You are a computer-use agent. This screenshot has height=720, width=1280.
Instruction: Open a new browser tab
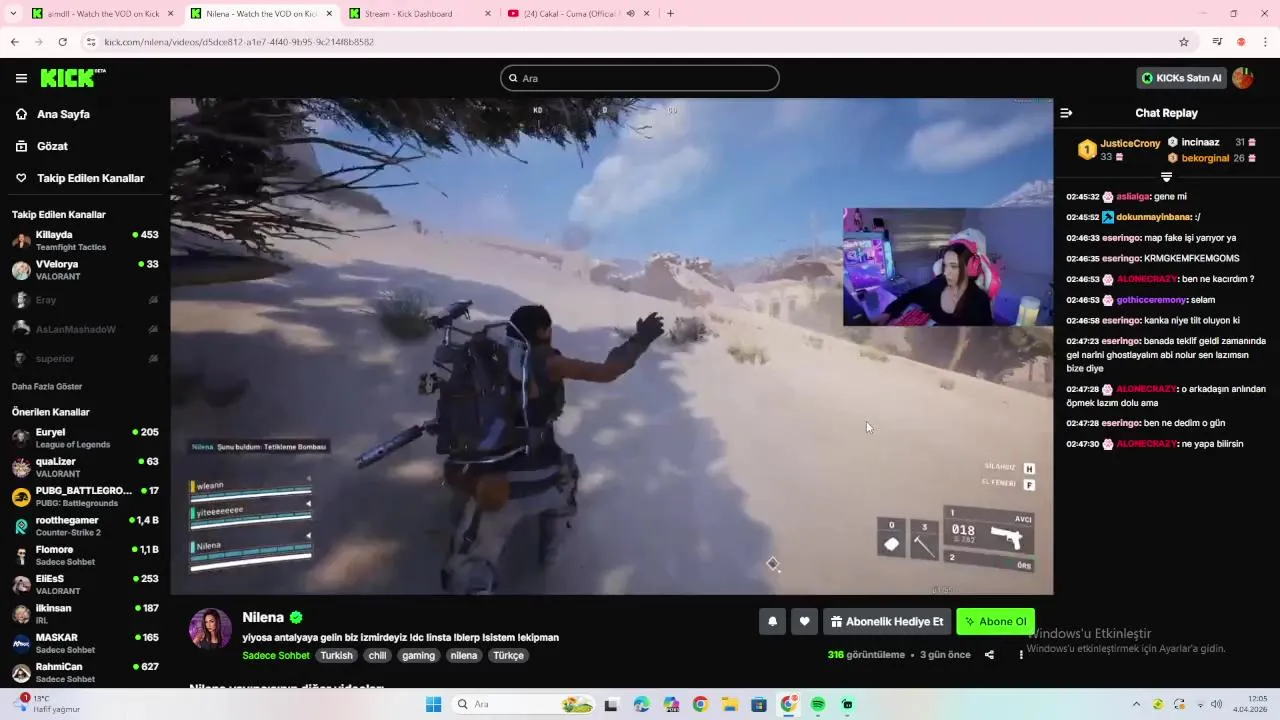tap(670, 14)
